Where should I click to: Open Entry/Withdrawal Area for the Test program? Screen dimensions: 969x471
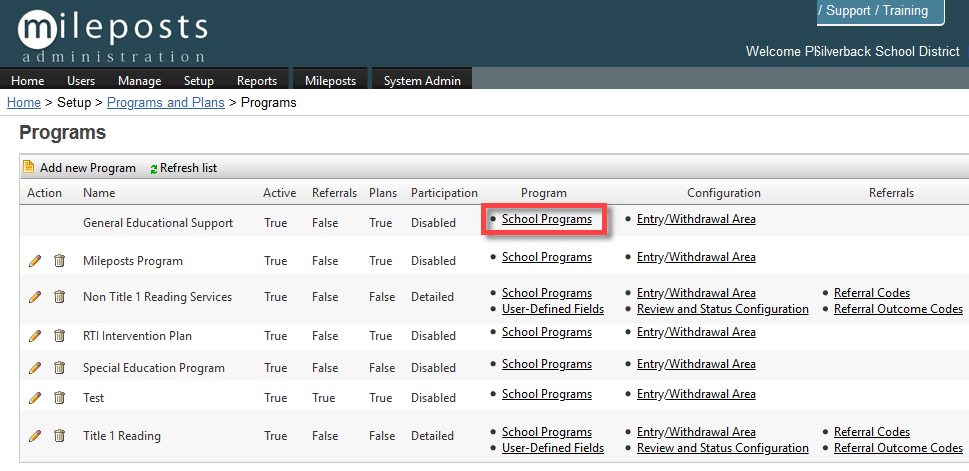[696, 394]
